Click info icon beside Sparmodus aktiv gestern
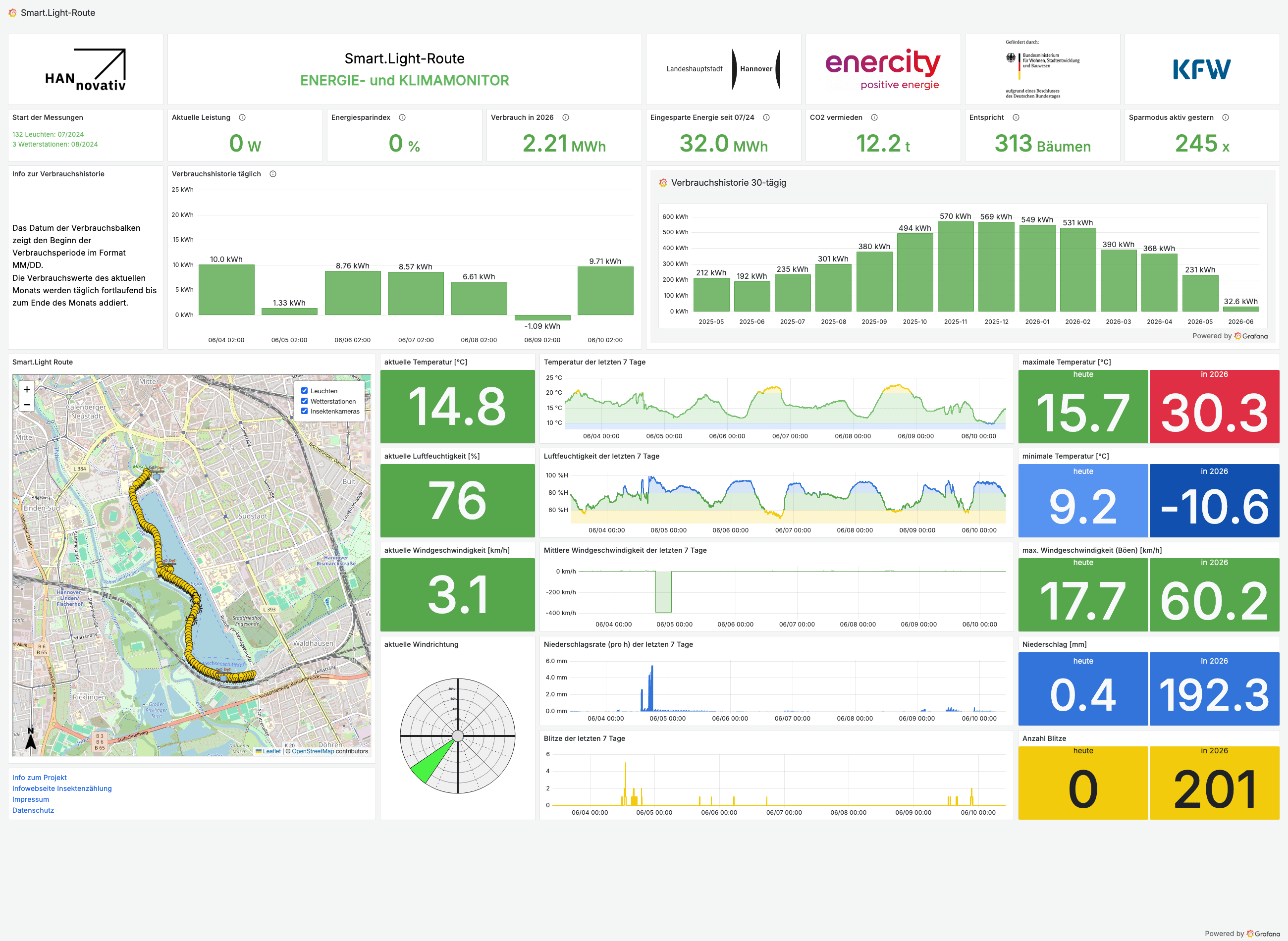 click(1226, 117)
